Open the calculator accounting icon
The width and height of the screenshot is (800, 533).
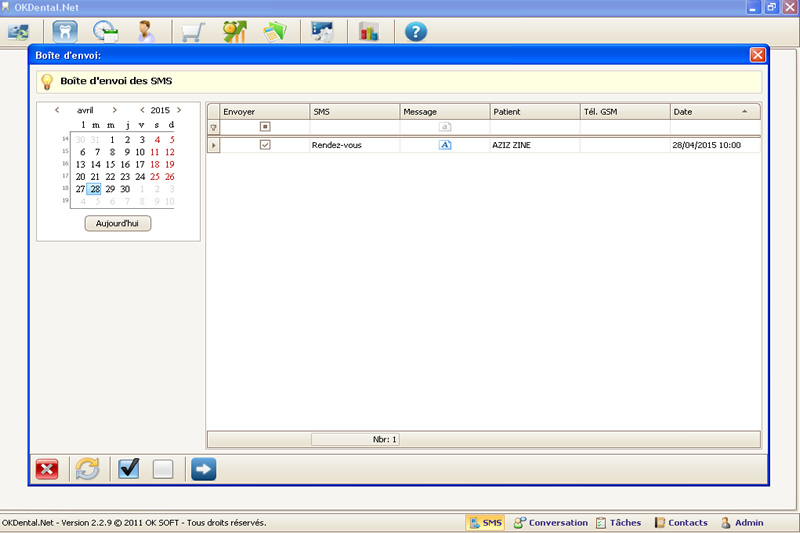(x=274, y=32)
